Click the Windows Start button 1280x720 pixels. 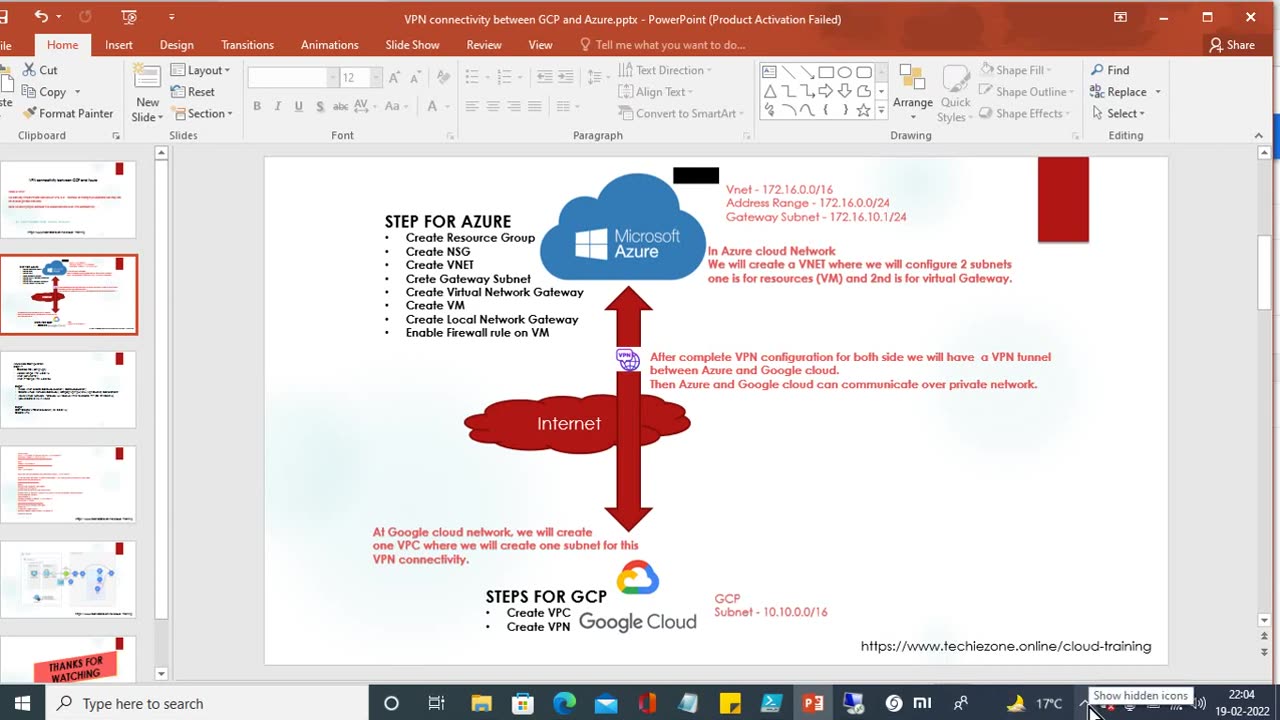[22, 703]
